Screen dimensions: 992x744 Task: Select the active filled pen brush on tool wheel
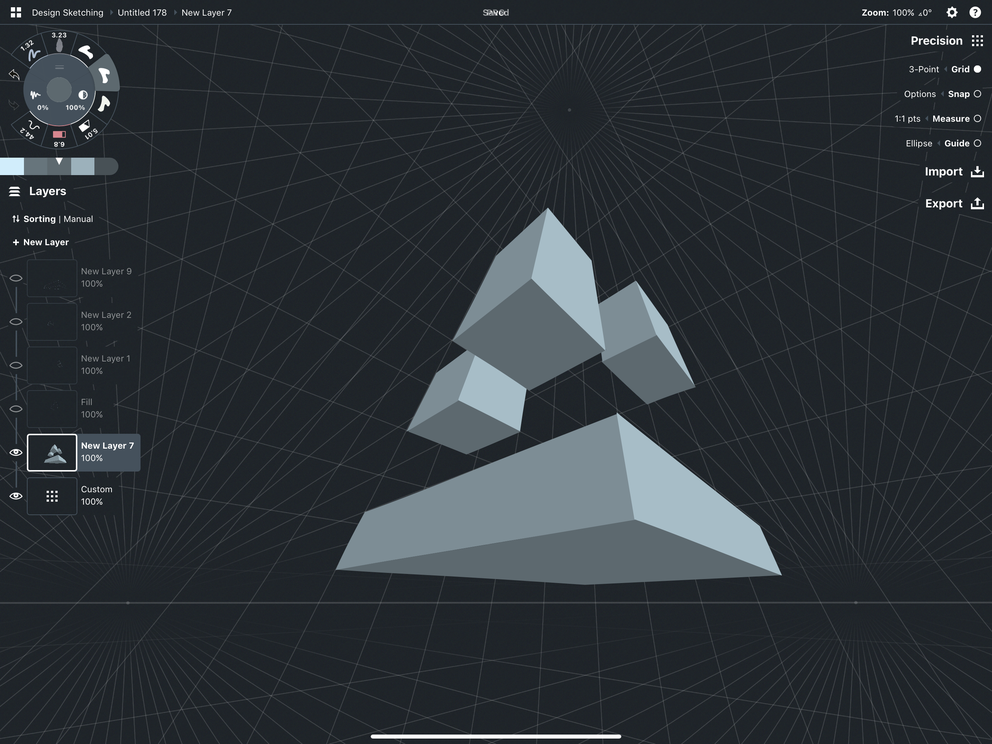[x=105, y=75]
